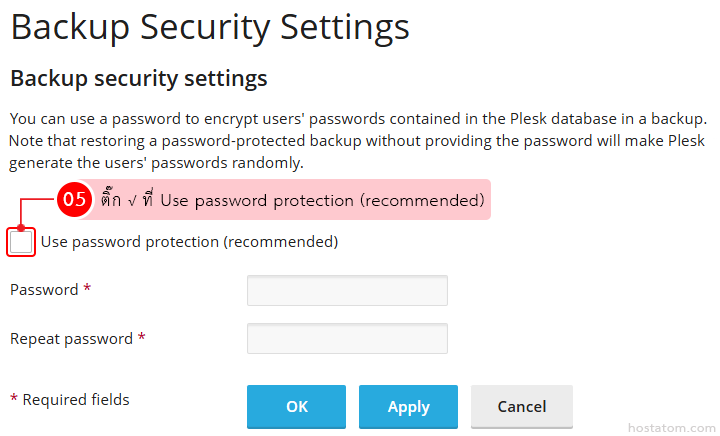720x436 pixels.
Task: Click the red 05 step badge
Action: coord(75,199)
